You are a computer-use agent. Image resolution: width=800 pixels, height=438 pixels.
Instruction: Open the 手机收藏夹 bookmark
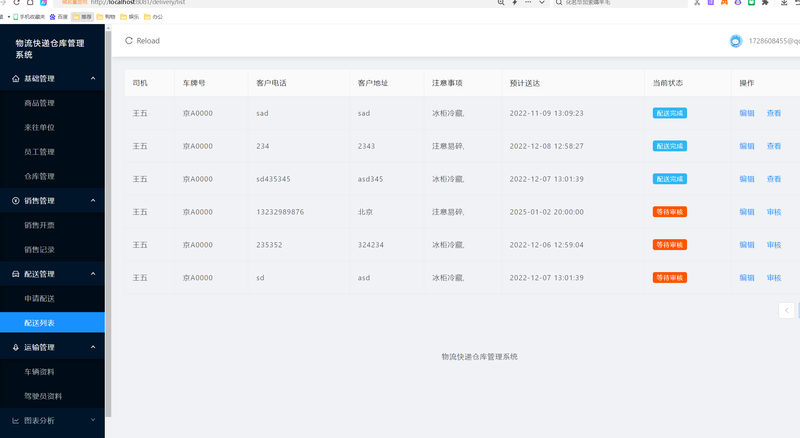click(x=29, y=17)
